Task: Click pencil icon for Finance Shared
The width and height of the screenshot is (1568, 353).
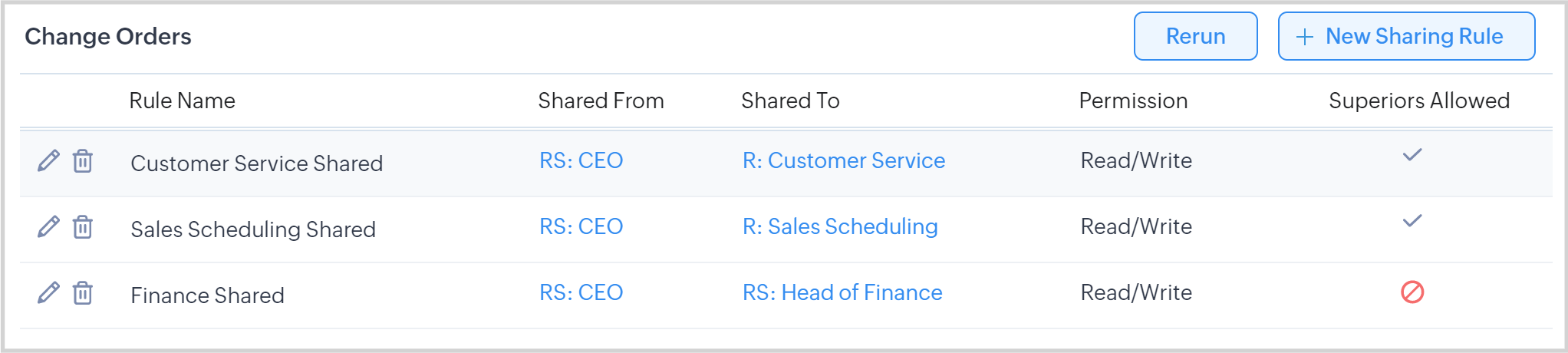Action: click(48, 293)
